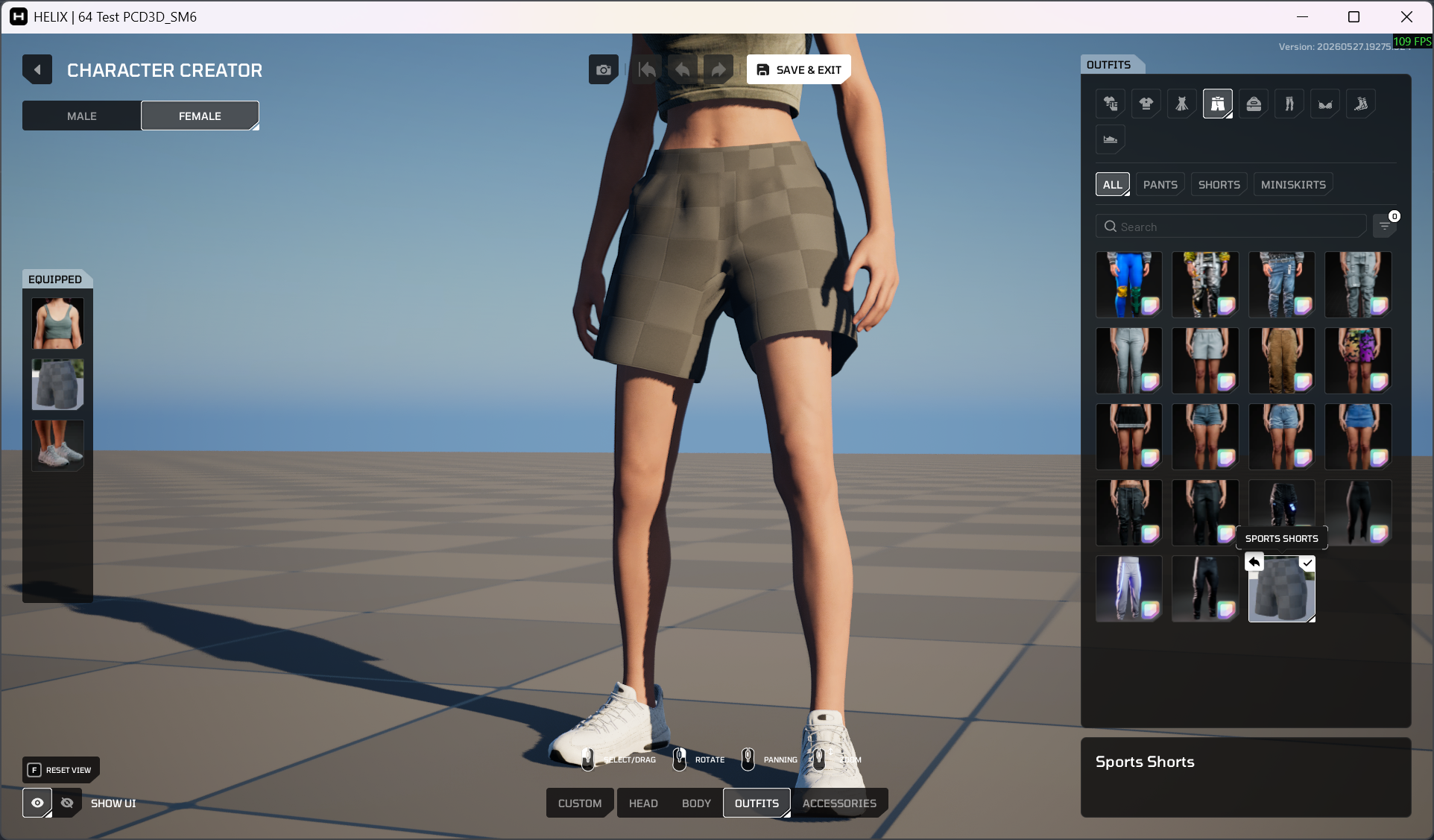Open the underwear bra category icon
The image size is (1434, 840).
pyautogui.click(x=1325, y=104)
